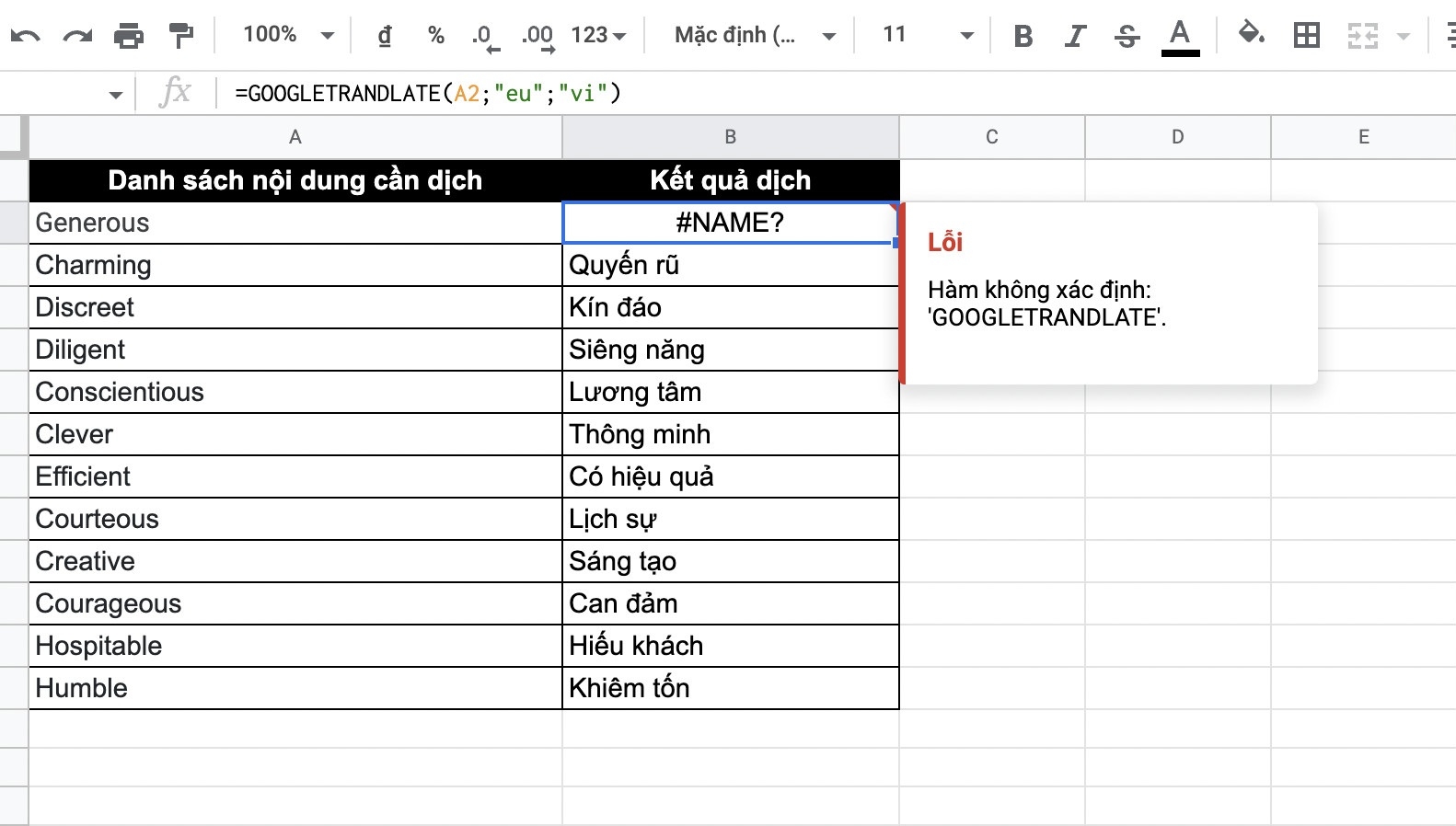The image size is (1456, 826).
Task: Select cell Courageous
Action: point(295,603)
